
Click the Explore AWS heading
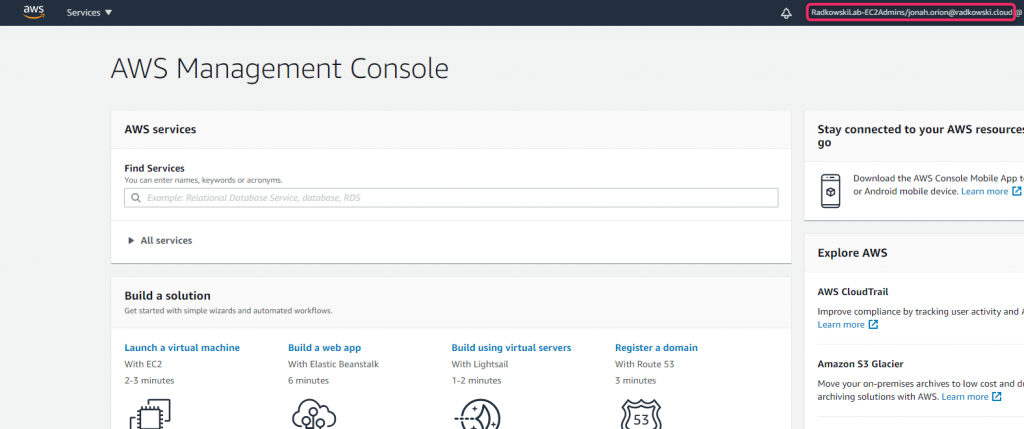[x=852, y=253]
